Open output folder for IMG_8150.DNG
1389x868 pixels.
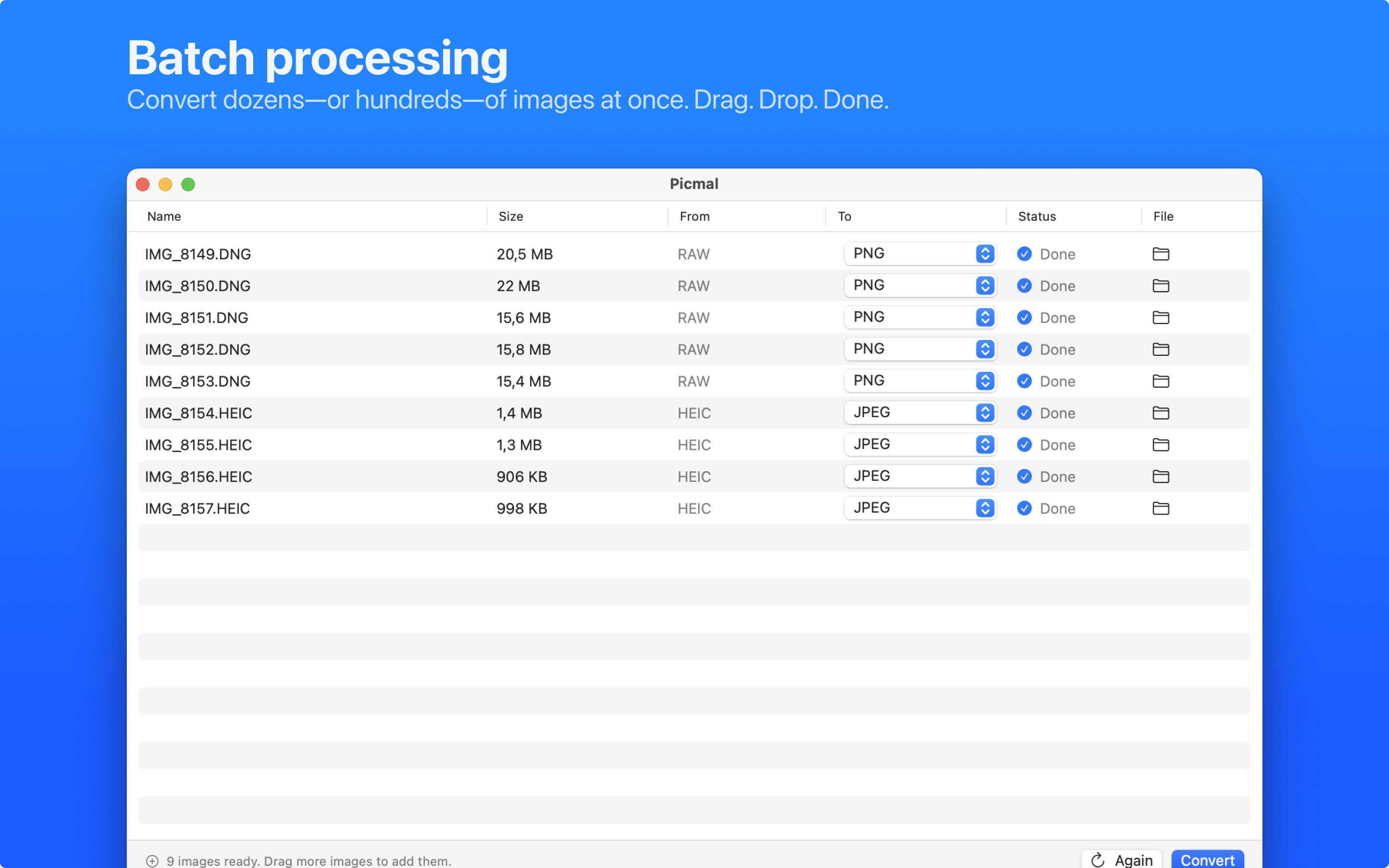pyautogui.click(x=1160, y=286)
